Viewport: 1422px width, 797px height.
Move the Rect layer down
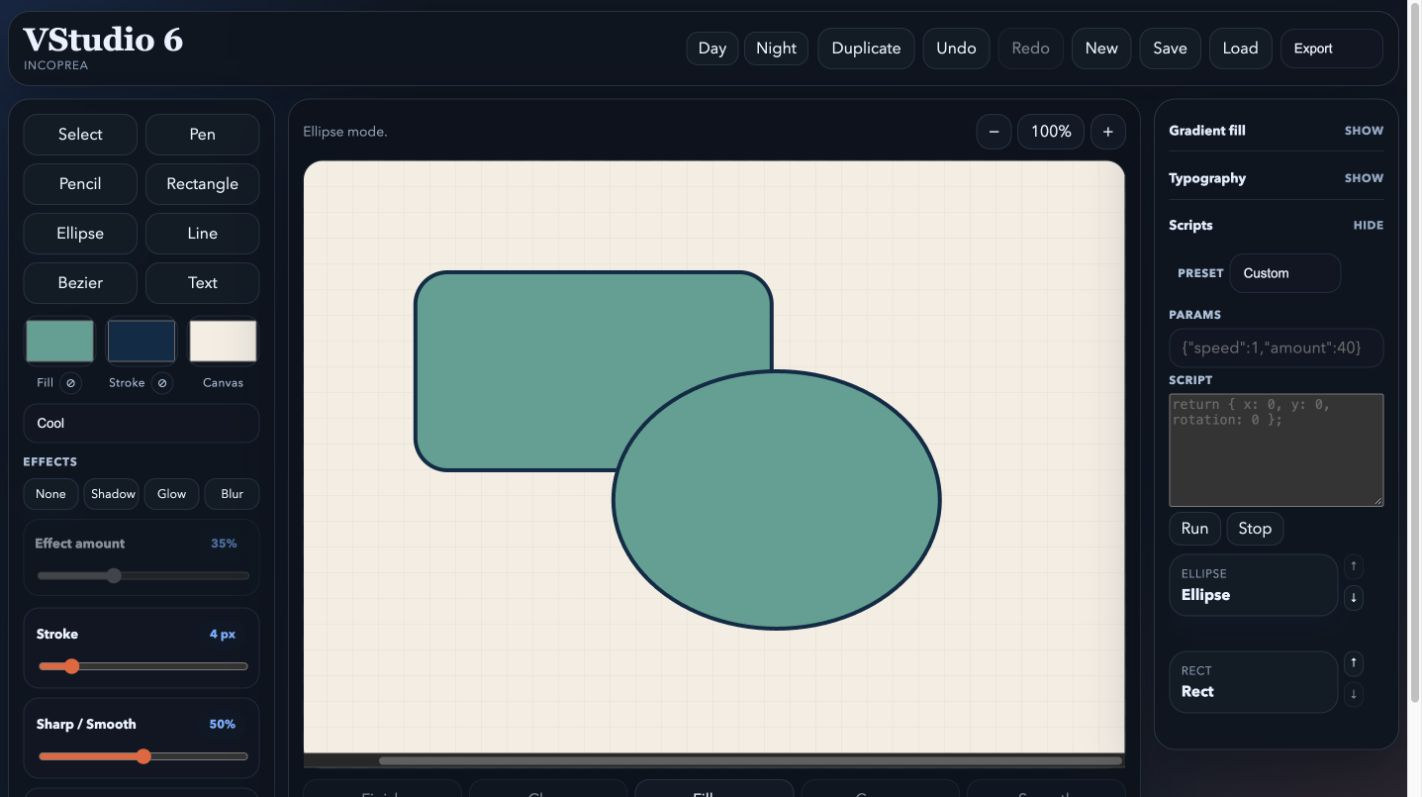pyautogui.click(x=1354, y=694)
